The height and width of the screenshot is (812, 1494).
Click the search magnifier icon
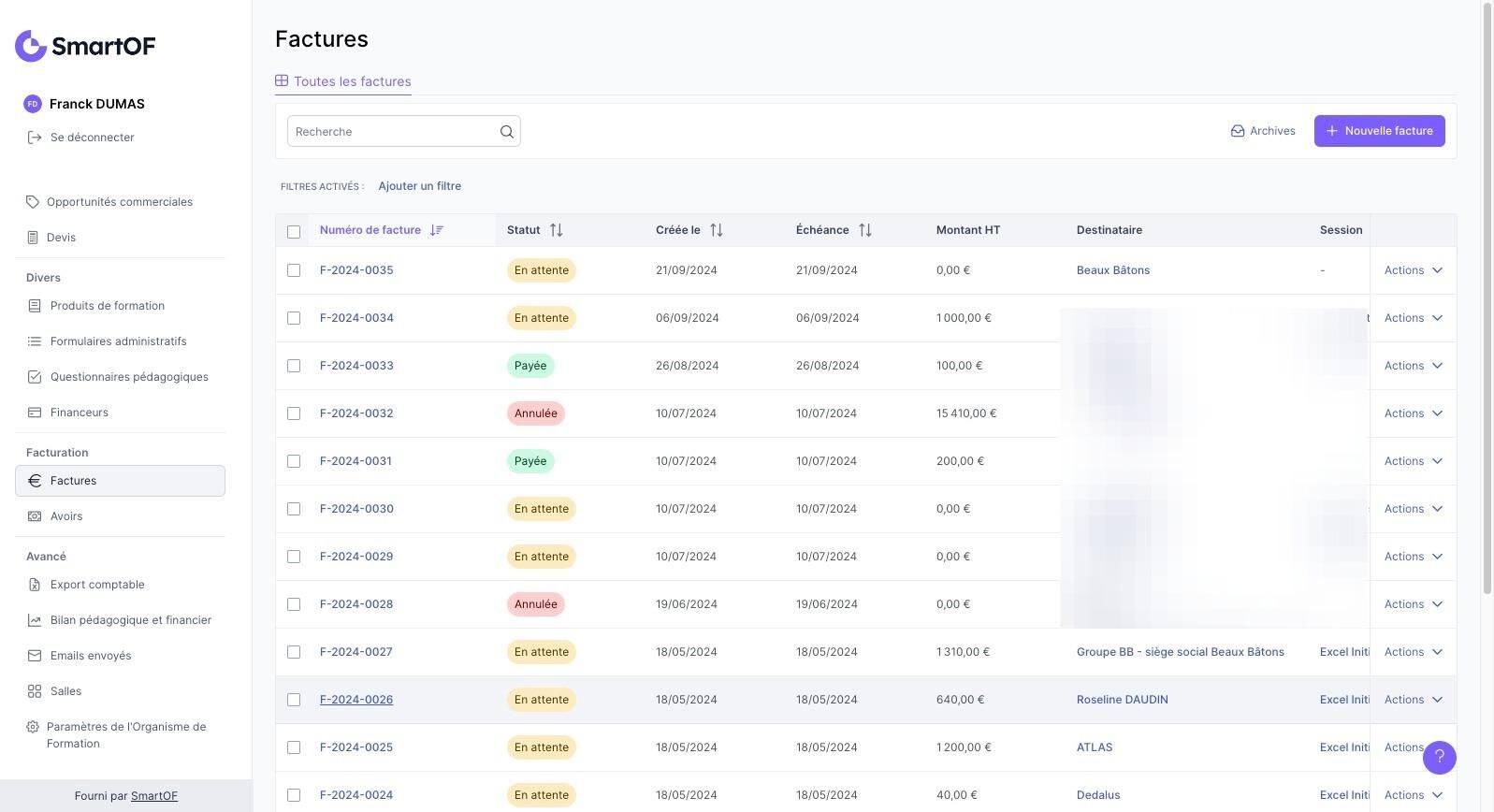pos(506,132)
